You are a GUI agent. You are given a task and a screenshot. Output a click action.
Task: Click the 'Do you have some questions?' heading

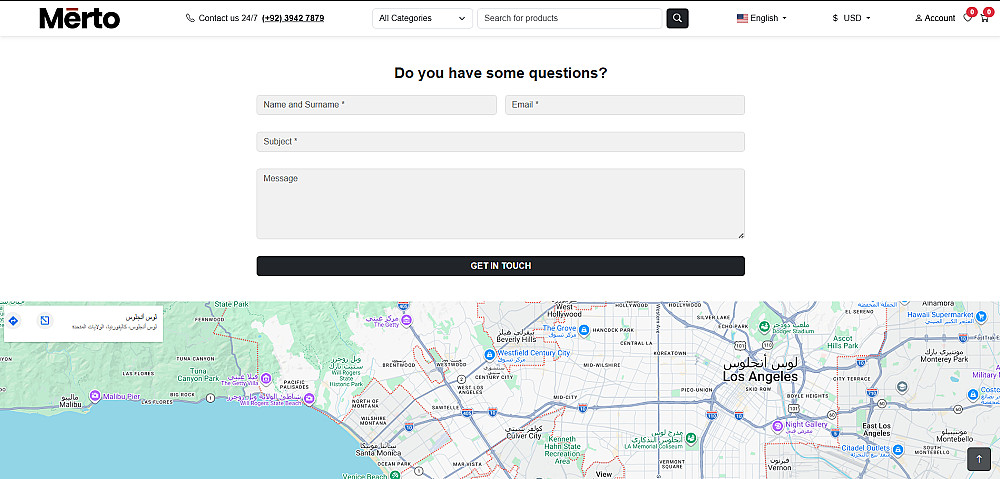pos(501,73)
